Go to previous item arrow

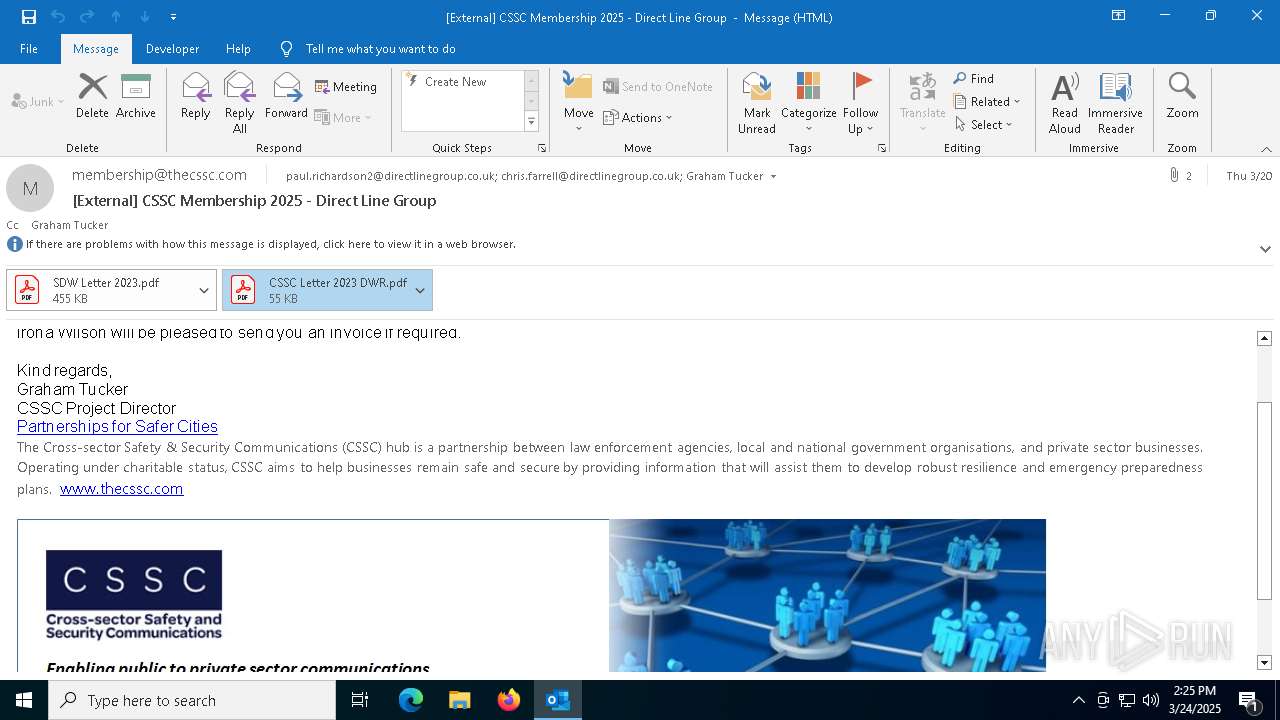pyautogui.click(x=116, y=17)
